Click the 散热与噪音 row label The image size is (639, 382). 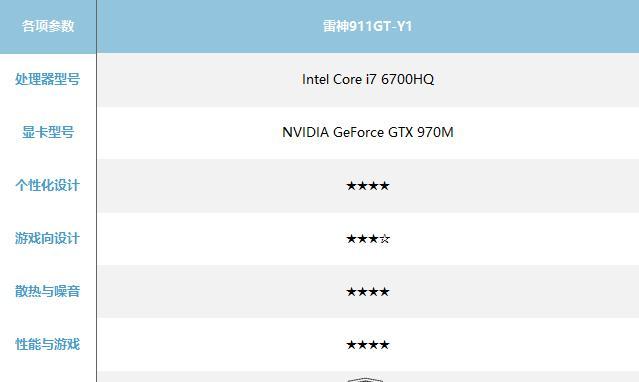48,291
